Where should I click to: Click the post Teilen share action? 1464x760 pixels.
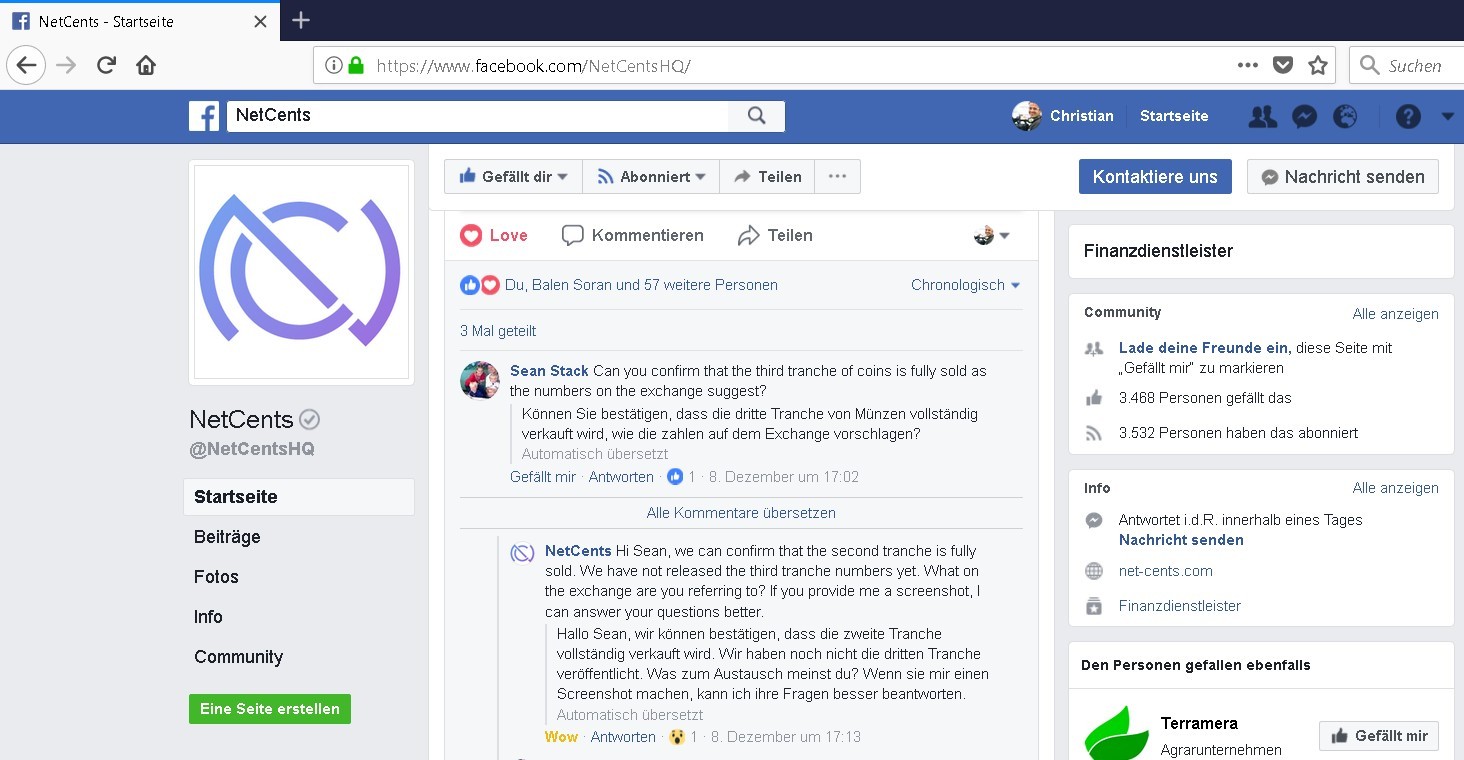coord(775,236)
